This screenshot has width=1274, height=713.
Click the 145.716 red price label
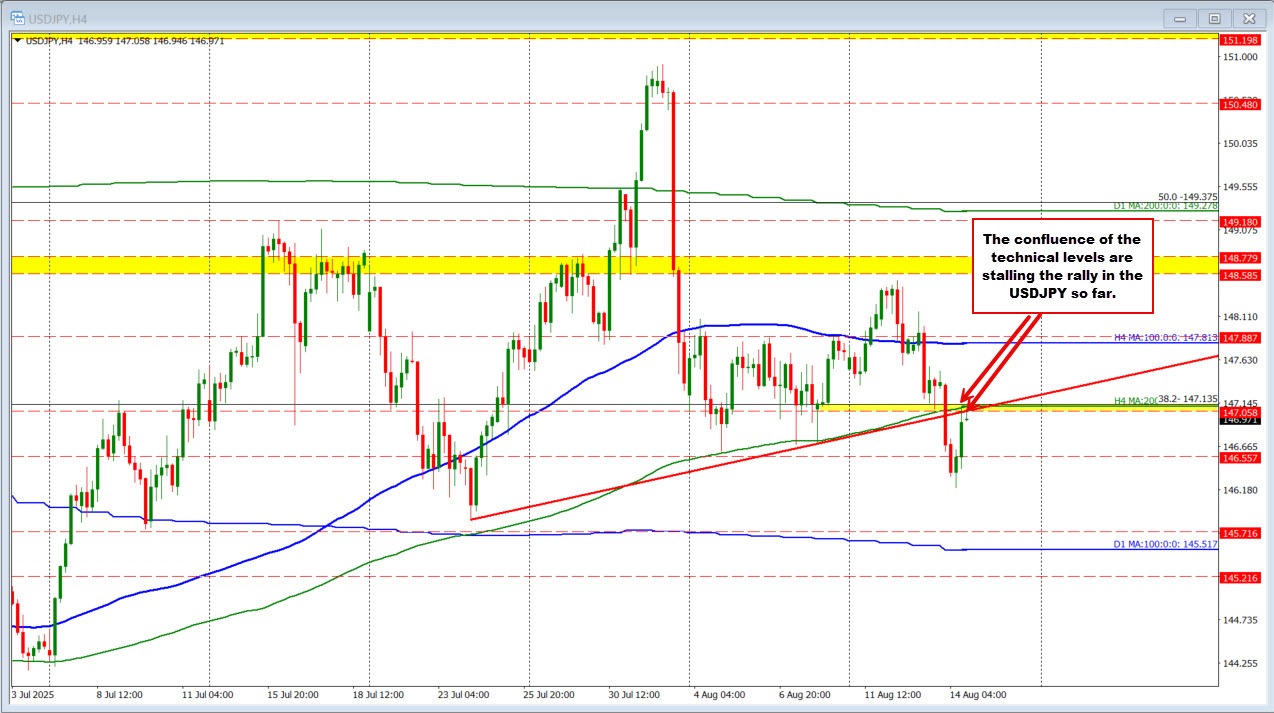pos(1239,533)
